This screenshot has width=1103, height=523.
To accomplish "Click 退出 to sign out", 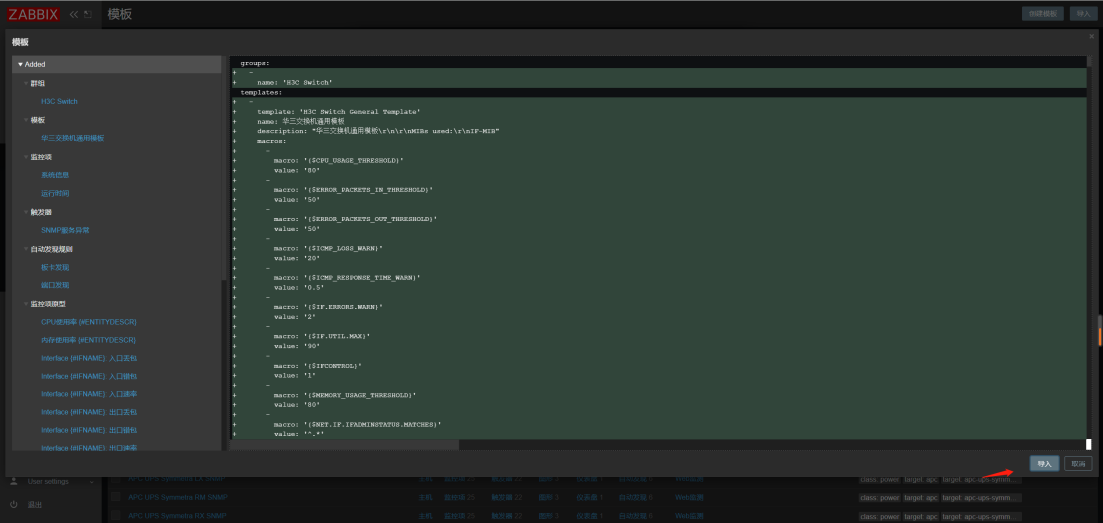I will tap(34, 505).
